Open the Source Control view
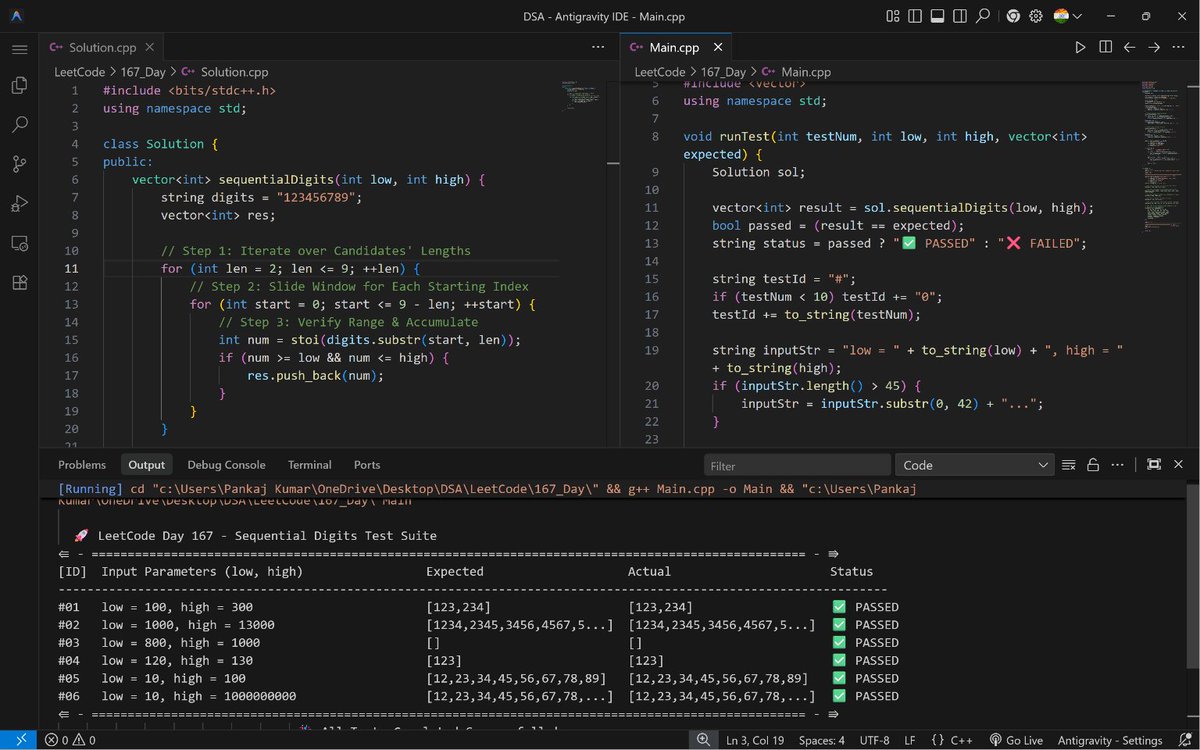1200x750 pixels. pyautogui.click(x=19, y=164)
